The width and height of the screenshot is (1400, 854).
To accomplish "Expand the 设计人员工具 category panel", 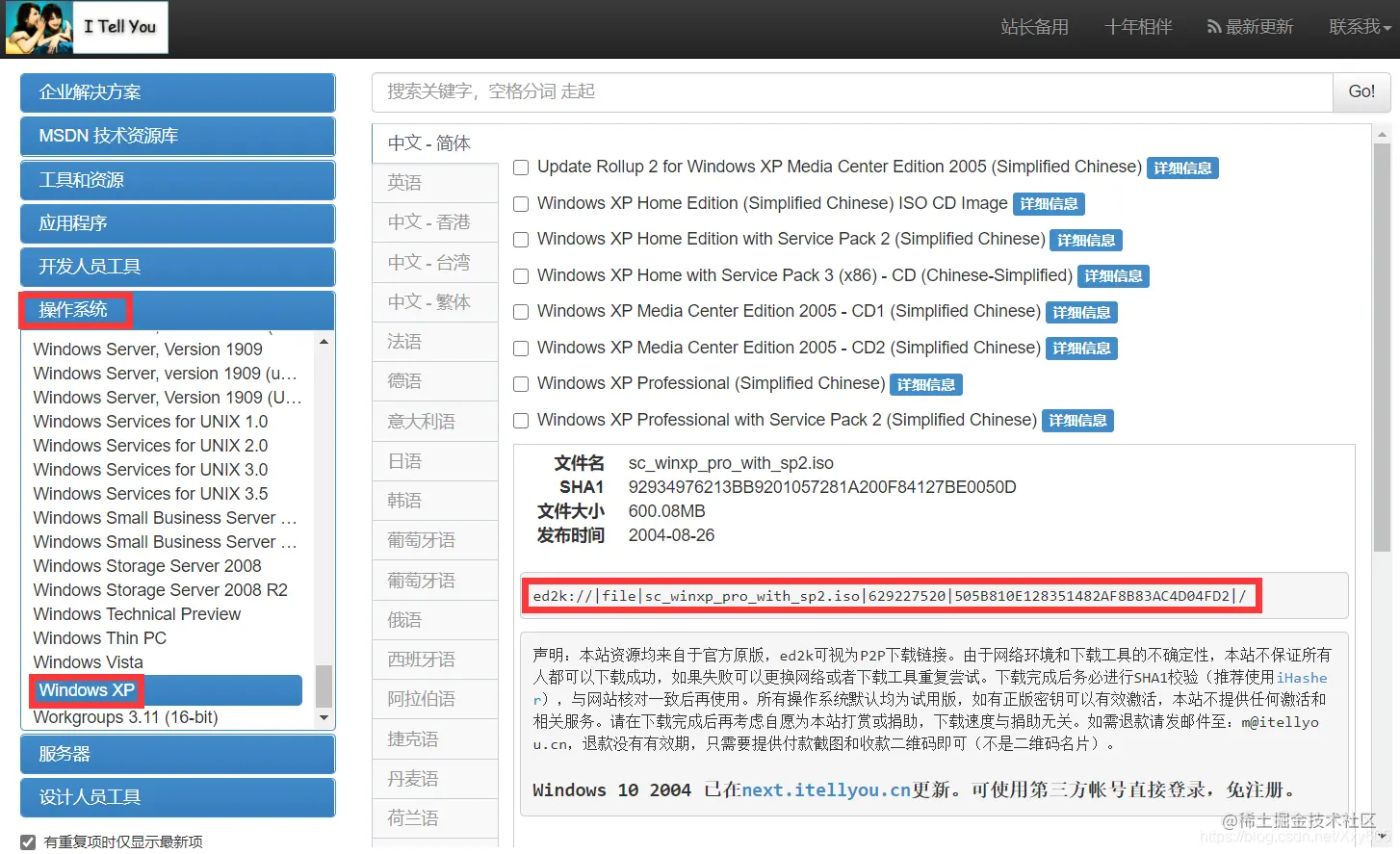I will click(x=177, y=797).
